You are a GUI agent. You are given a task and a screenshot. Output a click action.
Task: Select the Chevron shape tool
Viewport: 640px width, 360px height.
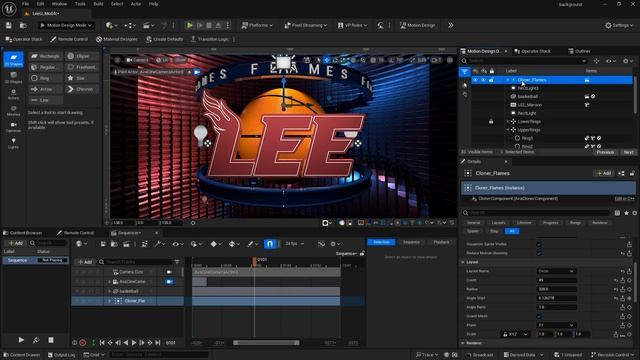click(83, 89)
